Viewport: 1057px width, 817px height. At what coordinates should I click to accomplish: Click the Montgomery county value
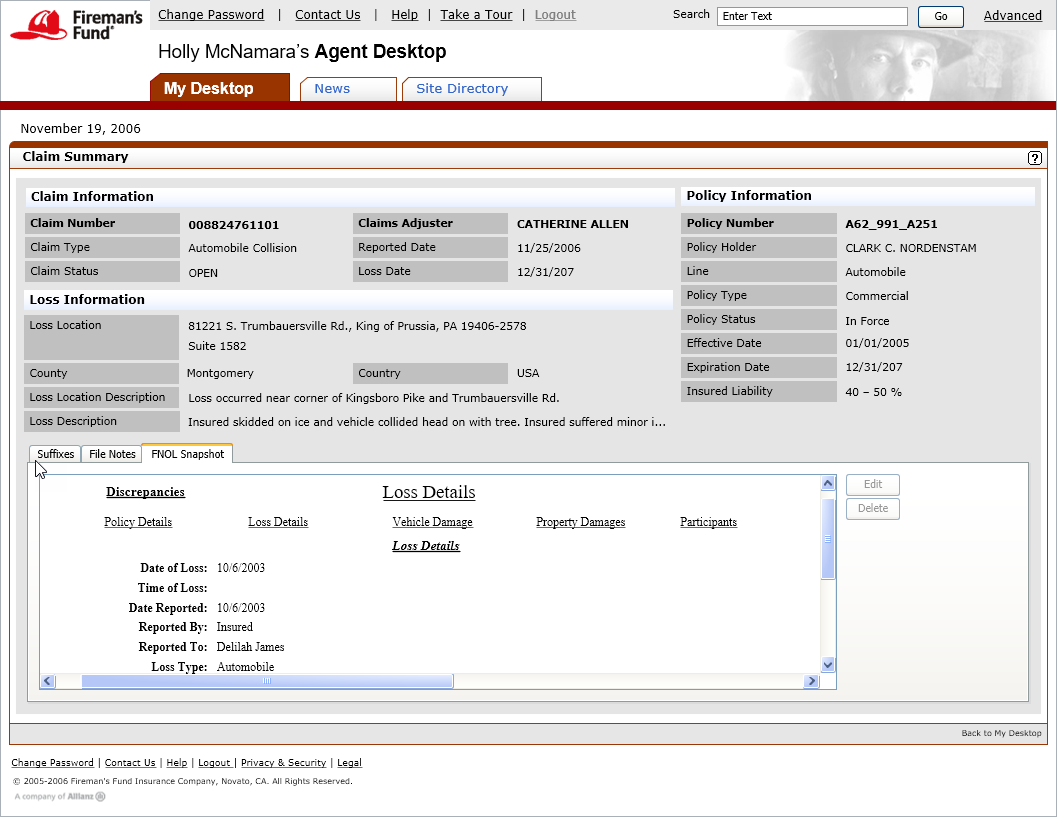coord(220,373)
